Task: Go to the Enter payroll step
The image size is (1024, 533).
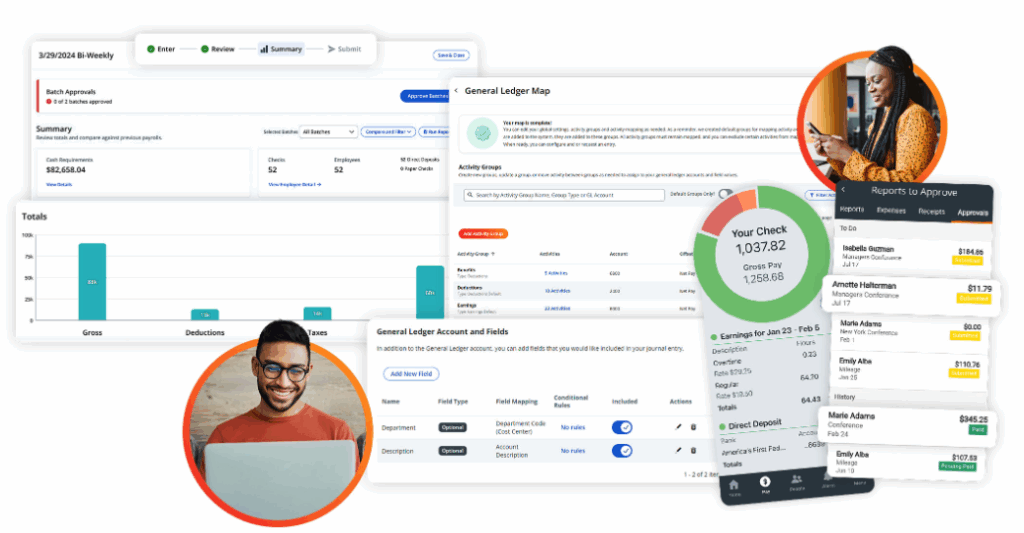Action: pos(161,49)
